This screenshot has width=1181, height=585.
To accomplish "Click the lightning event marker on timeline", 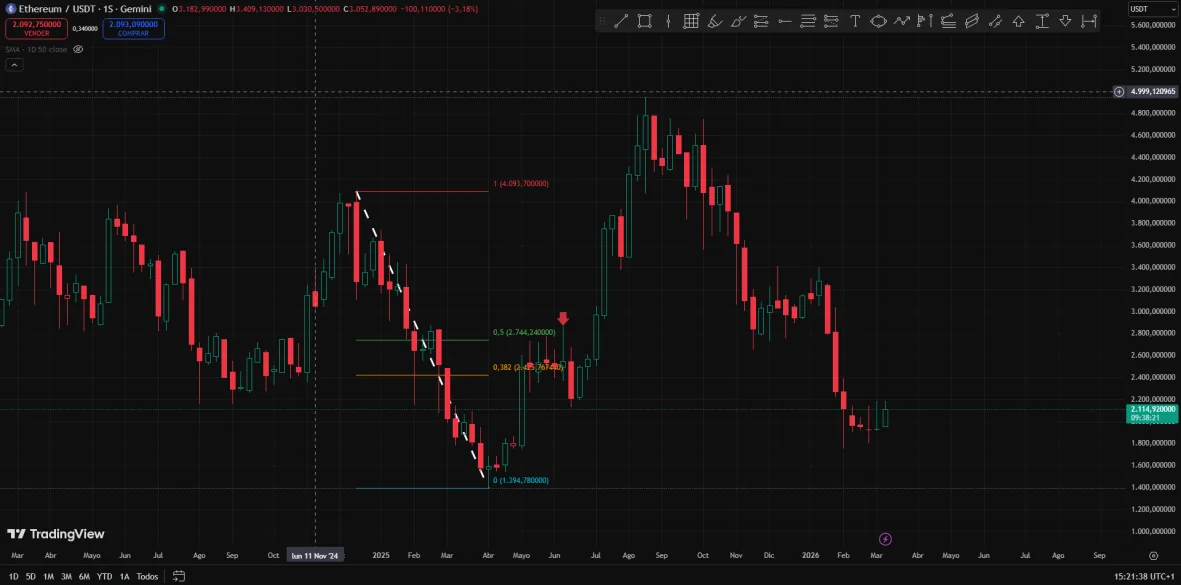I will pos(886,539).
